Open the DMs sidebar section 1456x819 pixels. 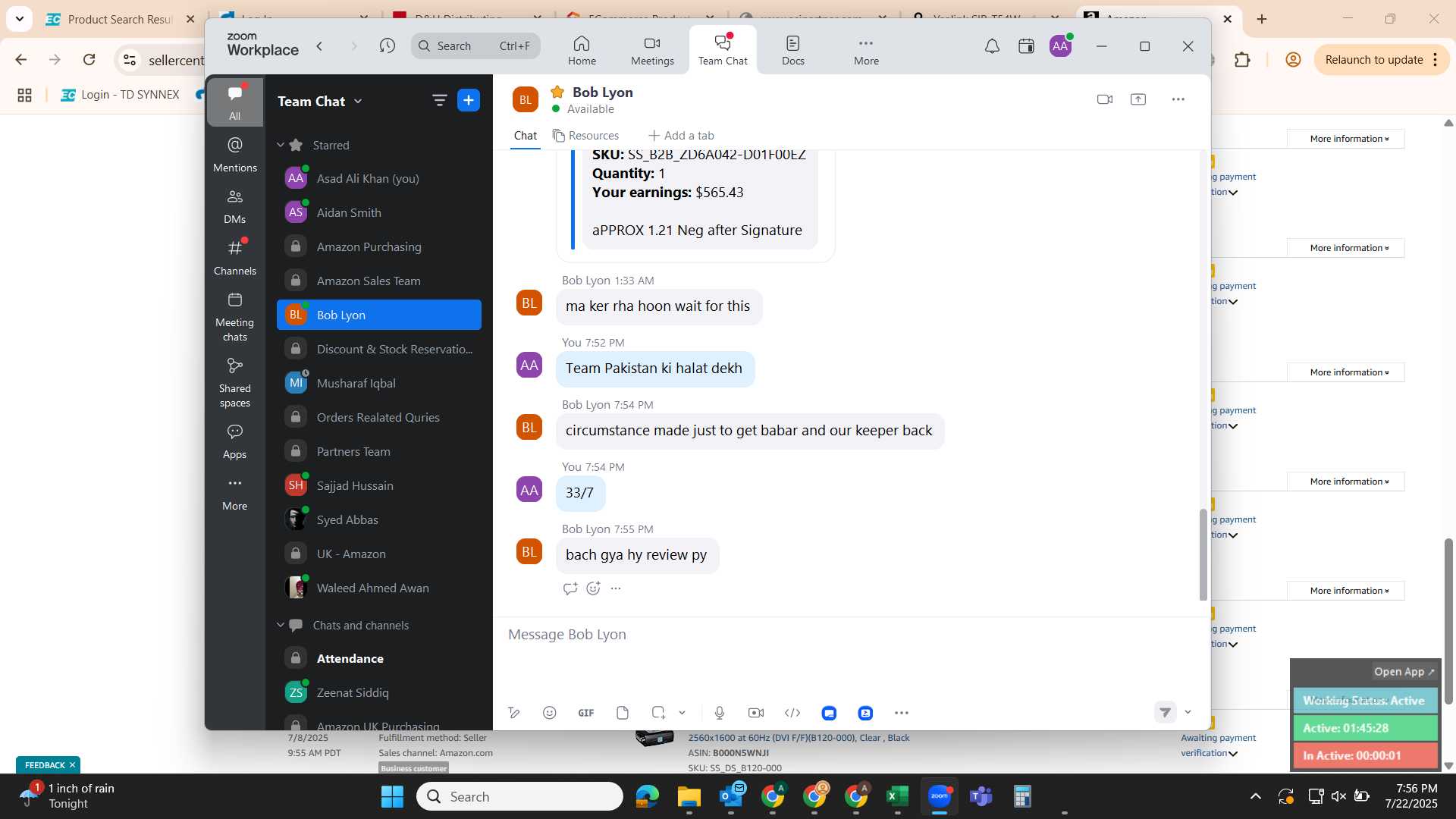pos(234,206)
